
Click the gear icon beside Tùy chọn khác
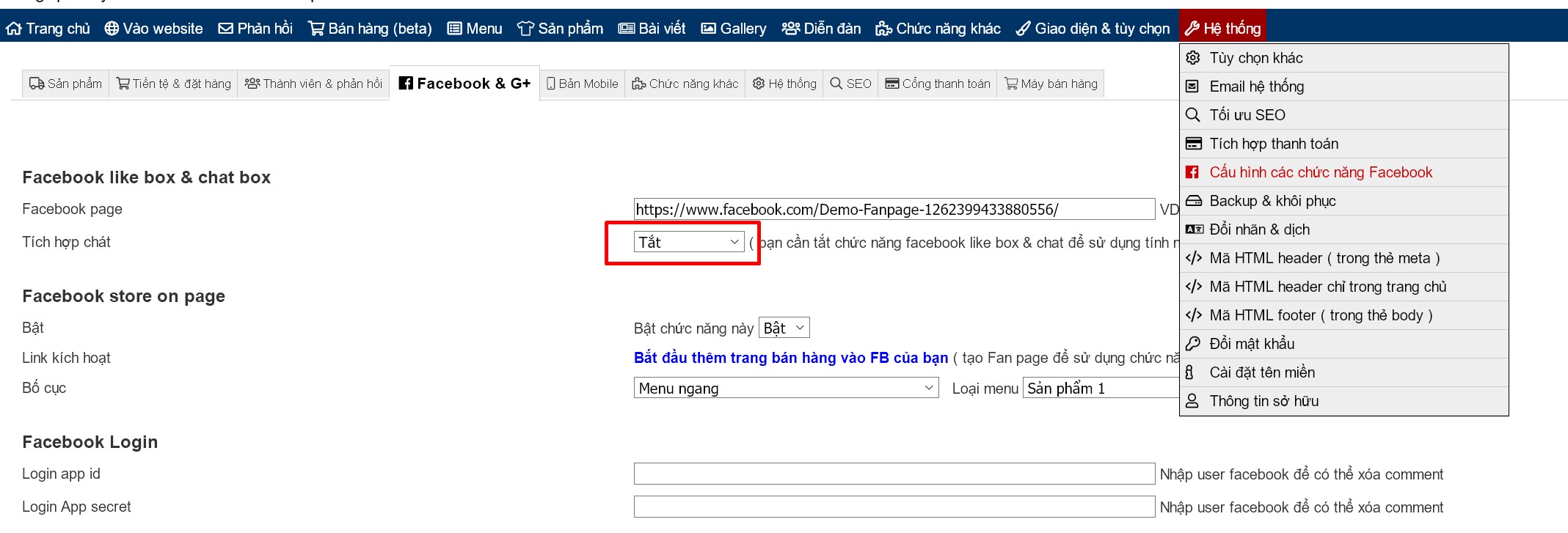coord(1194,58)
